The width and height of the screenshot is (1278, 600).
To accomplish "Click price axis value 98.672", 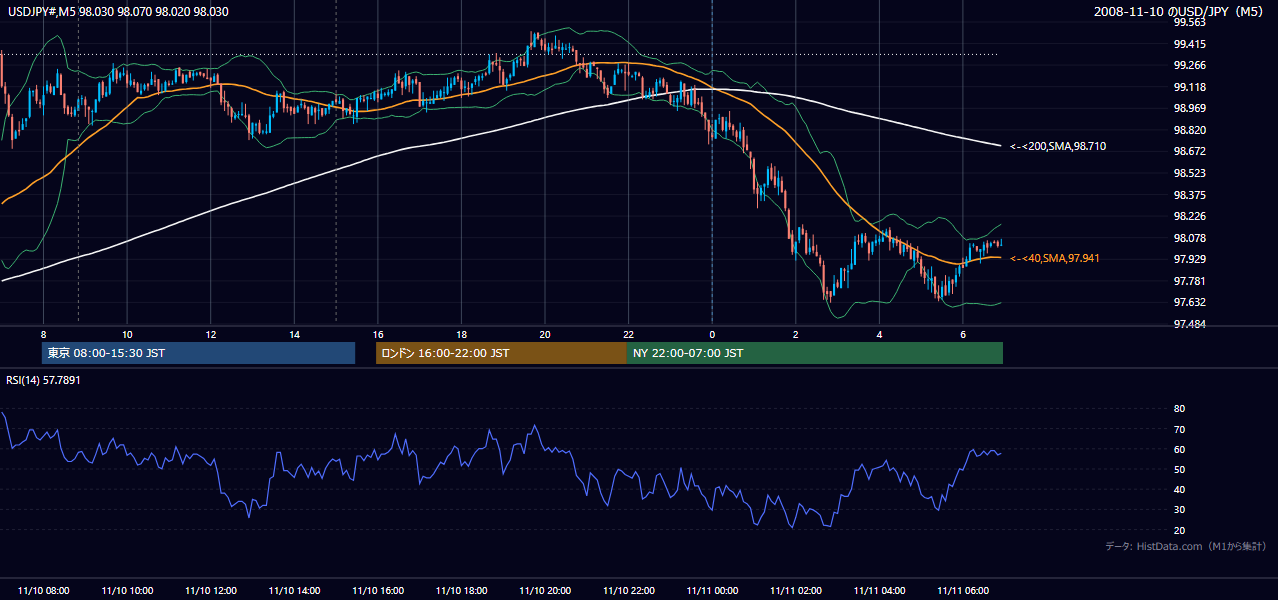I will [1189, 151].
